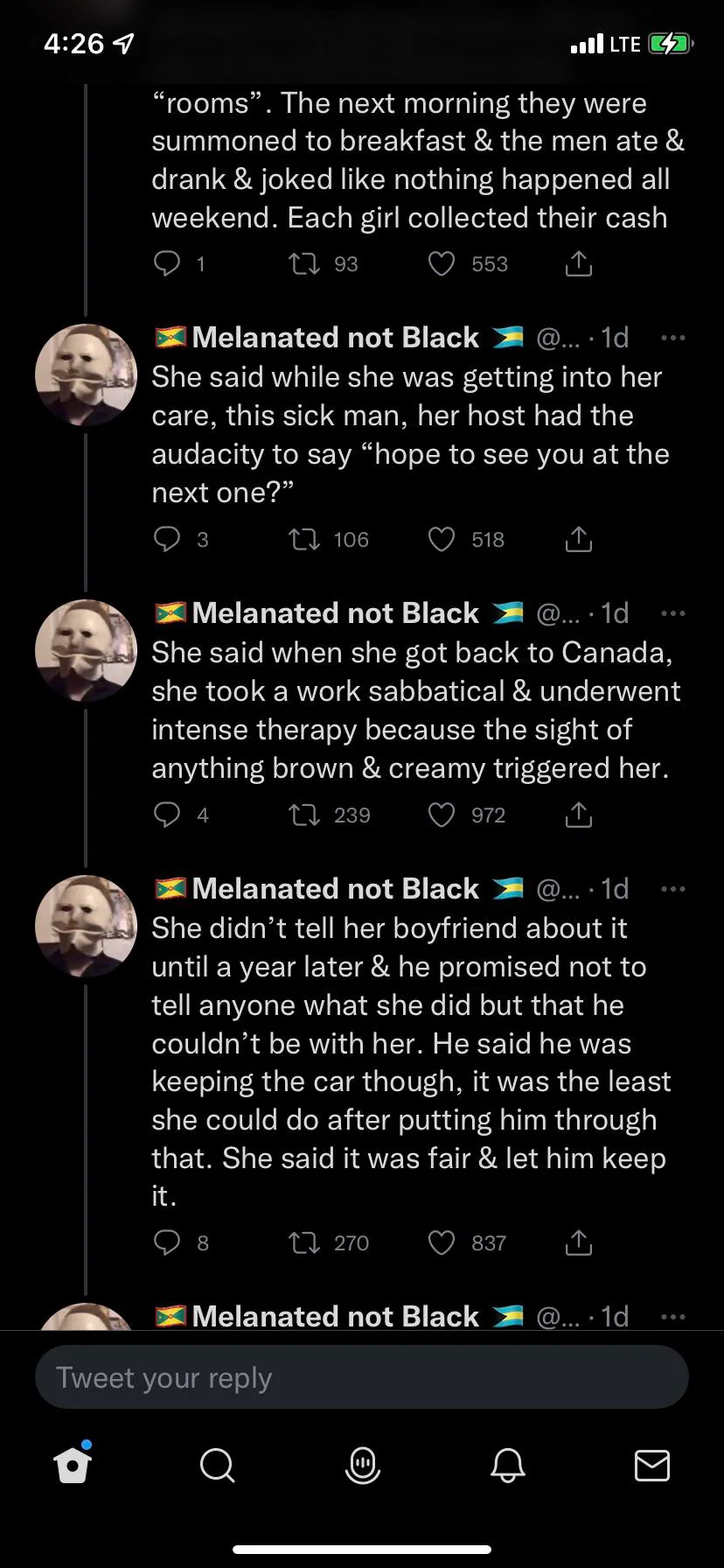Share the tweet with 553 likes
The height and width of the screenshot is (1568, 724).
(578, 264)
